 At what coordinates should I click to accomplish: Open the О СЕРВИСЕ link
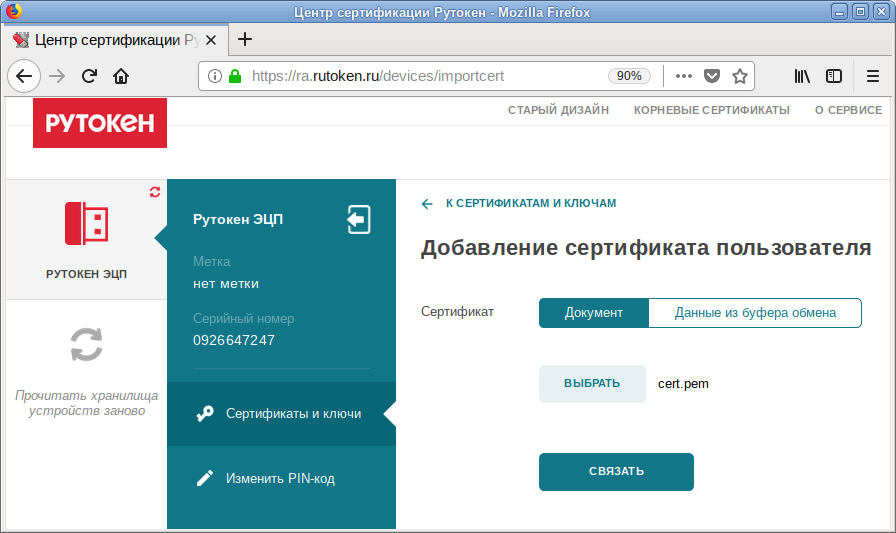tap(848, 110)
